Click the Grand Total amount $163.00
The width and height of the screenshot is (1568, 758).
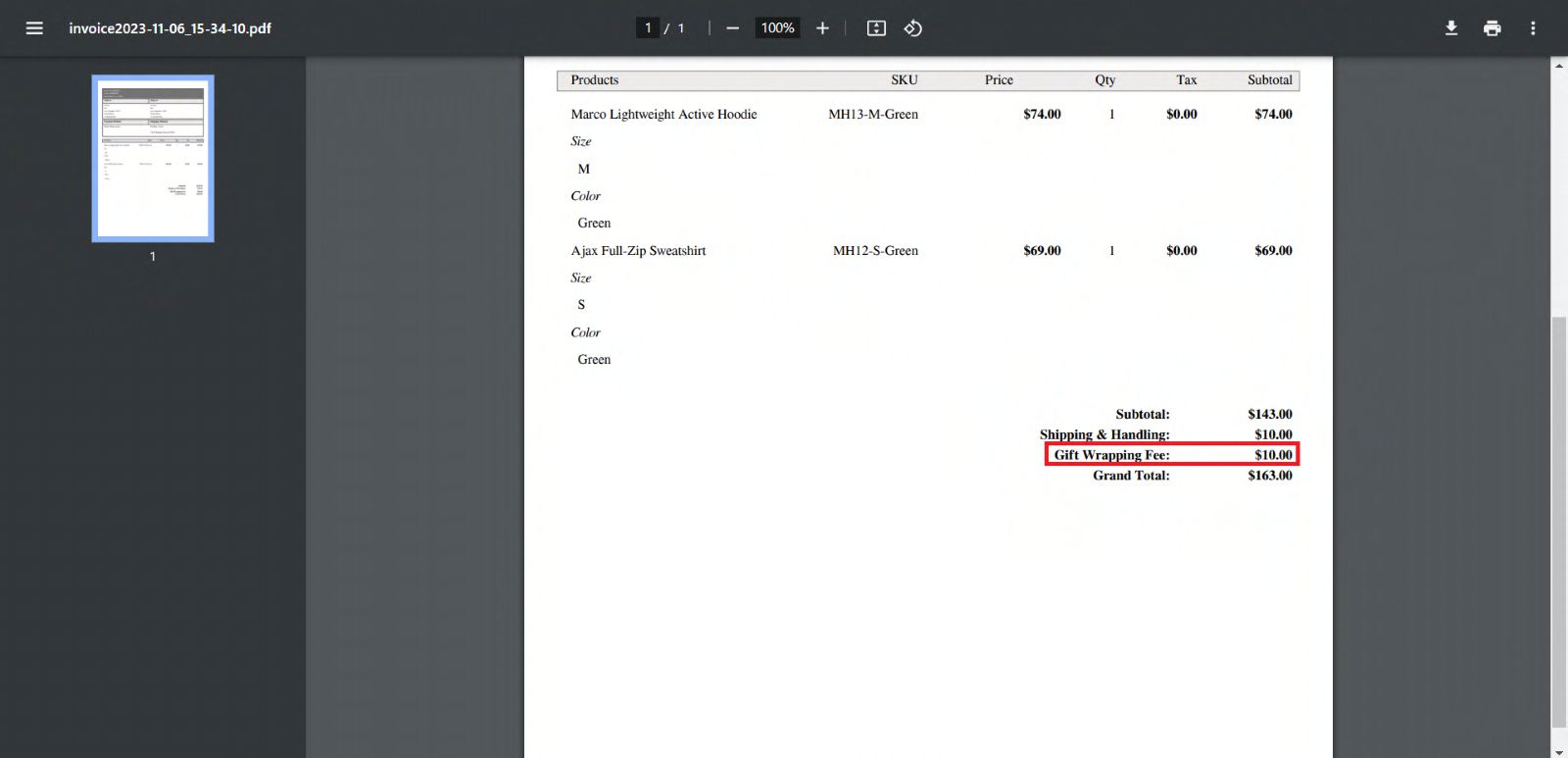(x=1269, y=476)
